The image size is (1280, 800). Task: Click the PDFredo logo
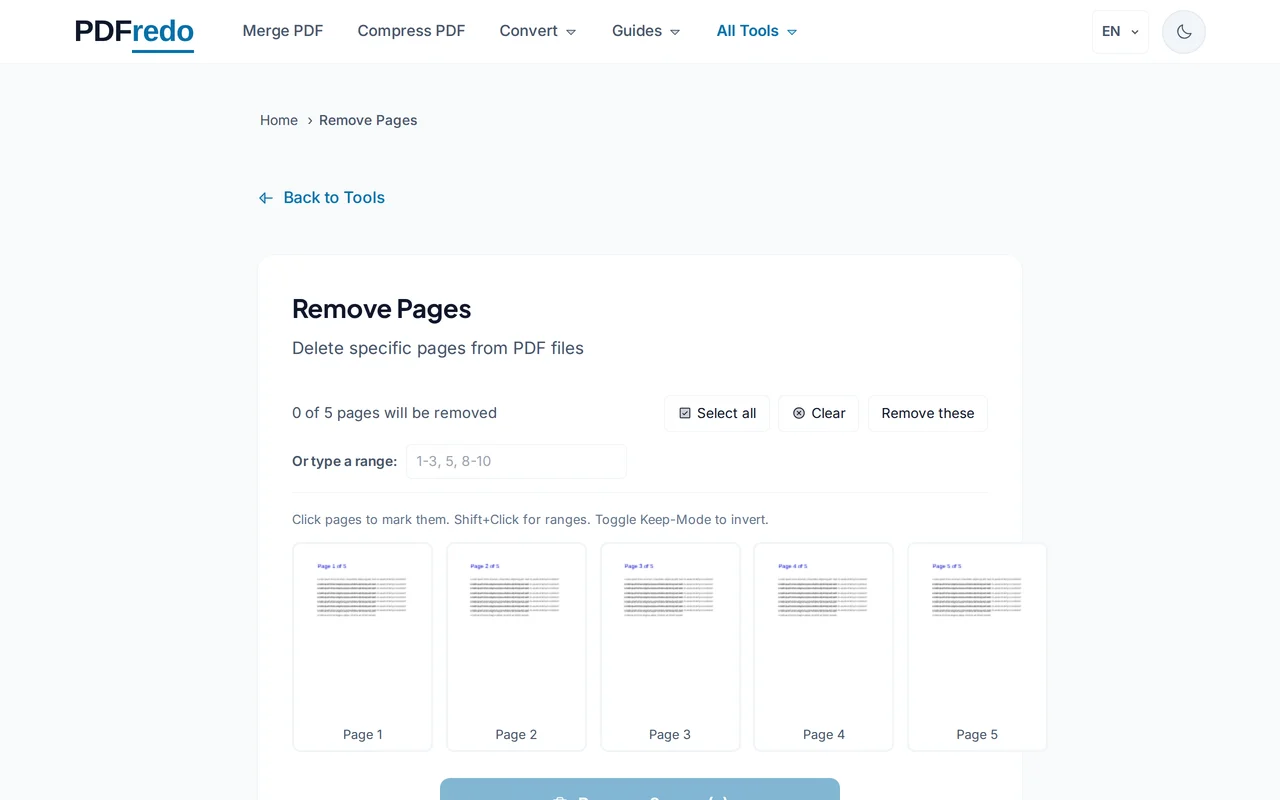134,31
